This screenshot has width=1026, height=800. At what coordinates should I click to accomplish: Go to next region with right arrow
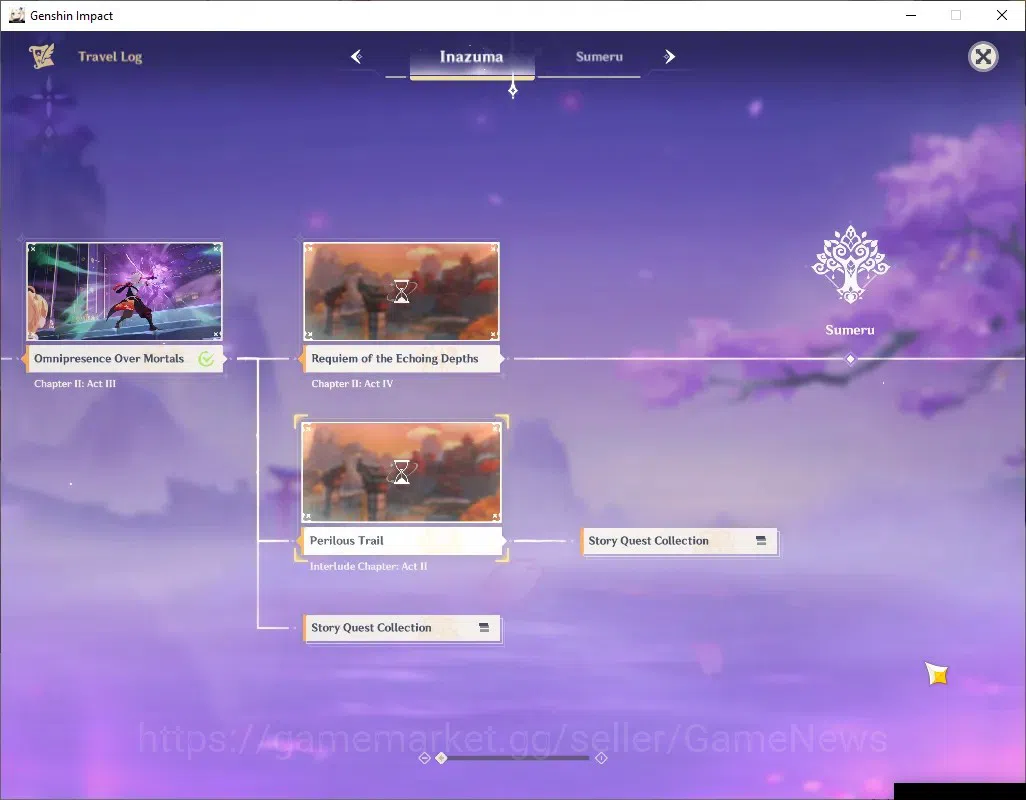coord(669,57)
